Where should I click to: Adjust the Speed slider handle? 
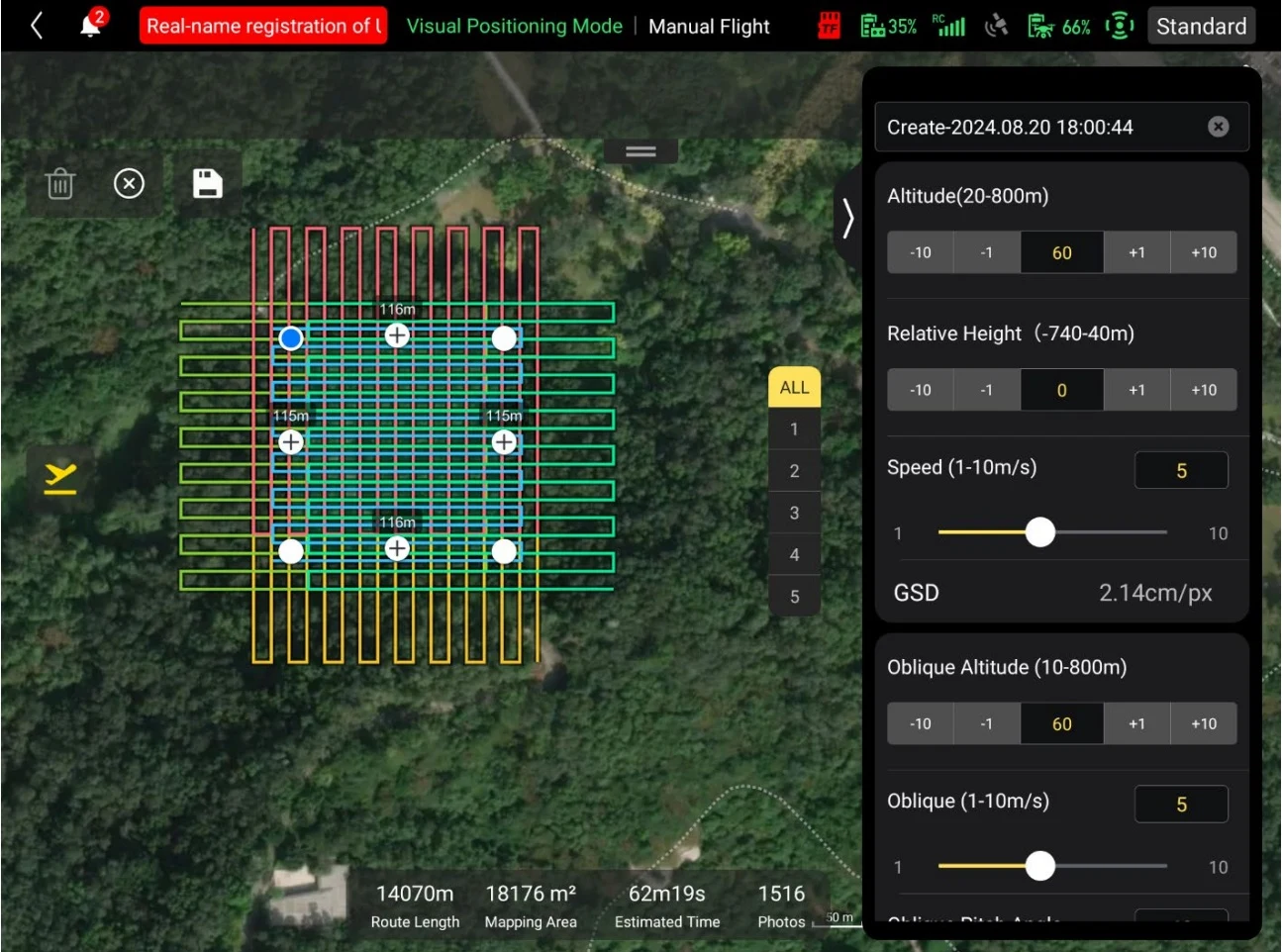point(1040,532)
